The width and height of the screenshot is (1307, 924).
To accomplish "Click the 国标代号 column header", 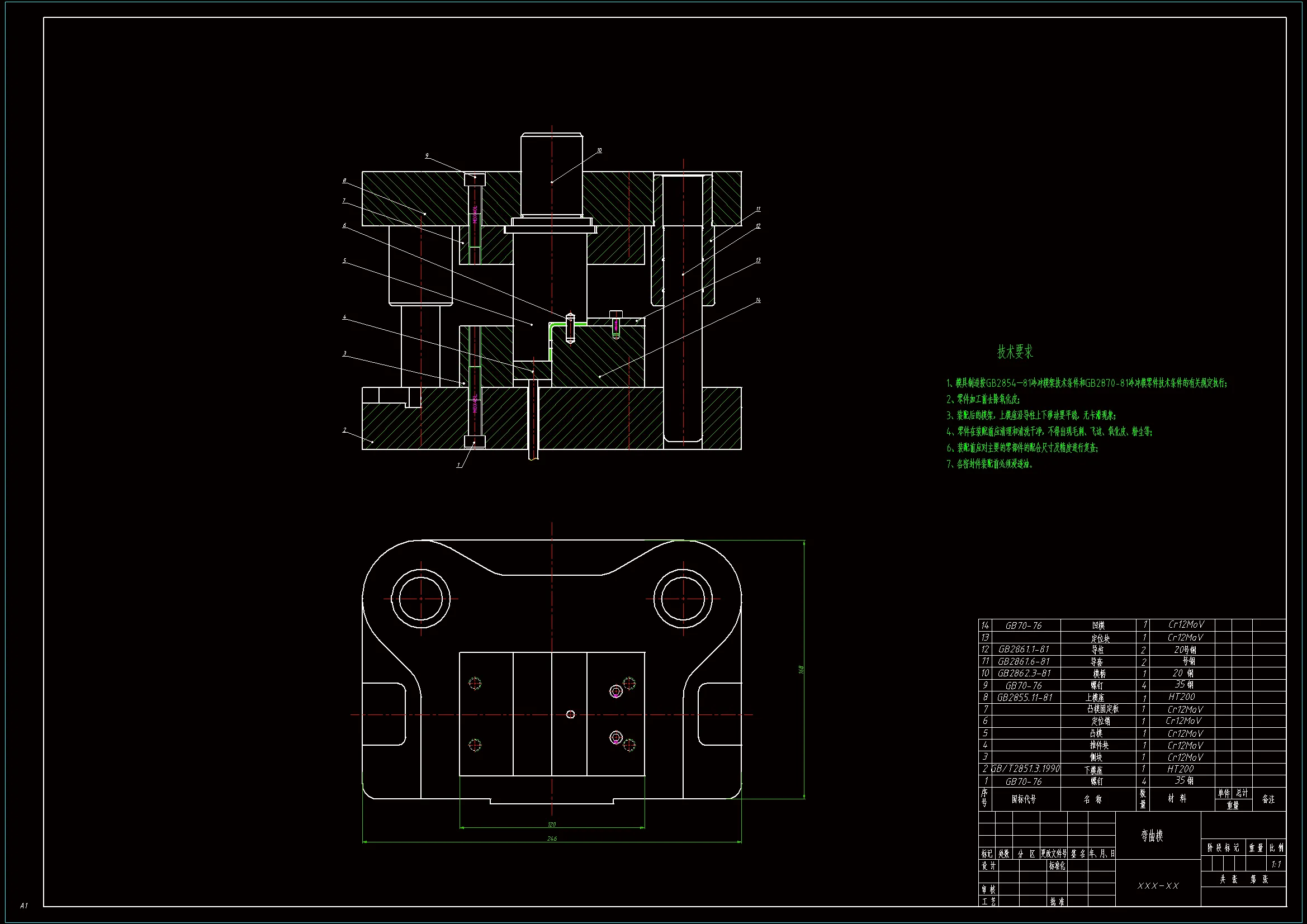I will 1024,799.
